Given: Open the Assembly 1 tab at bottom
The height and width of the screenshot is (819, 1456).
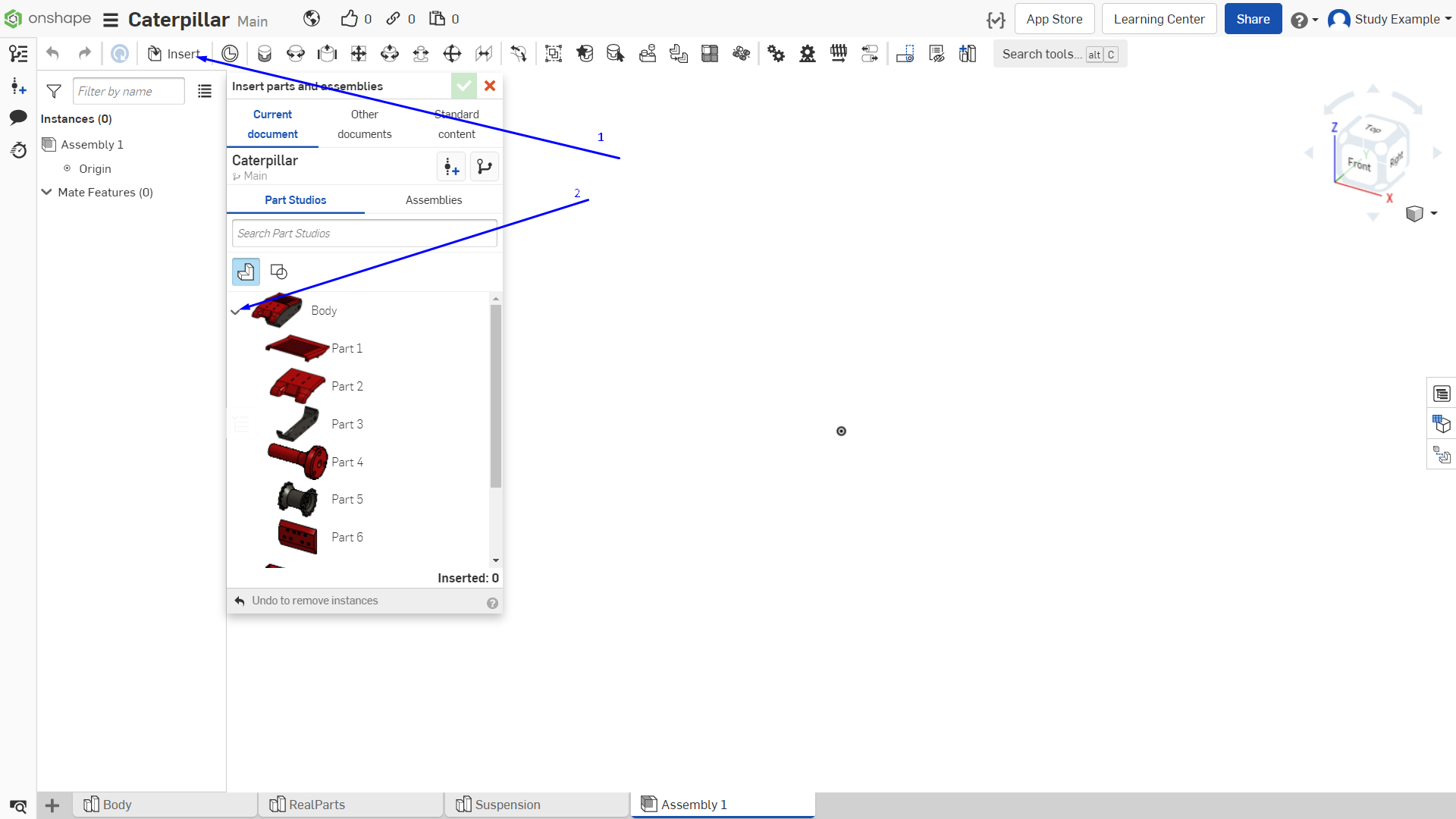Looking at the screenshot, I should [x=723, y=805].
